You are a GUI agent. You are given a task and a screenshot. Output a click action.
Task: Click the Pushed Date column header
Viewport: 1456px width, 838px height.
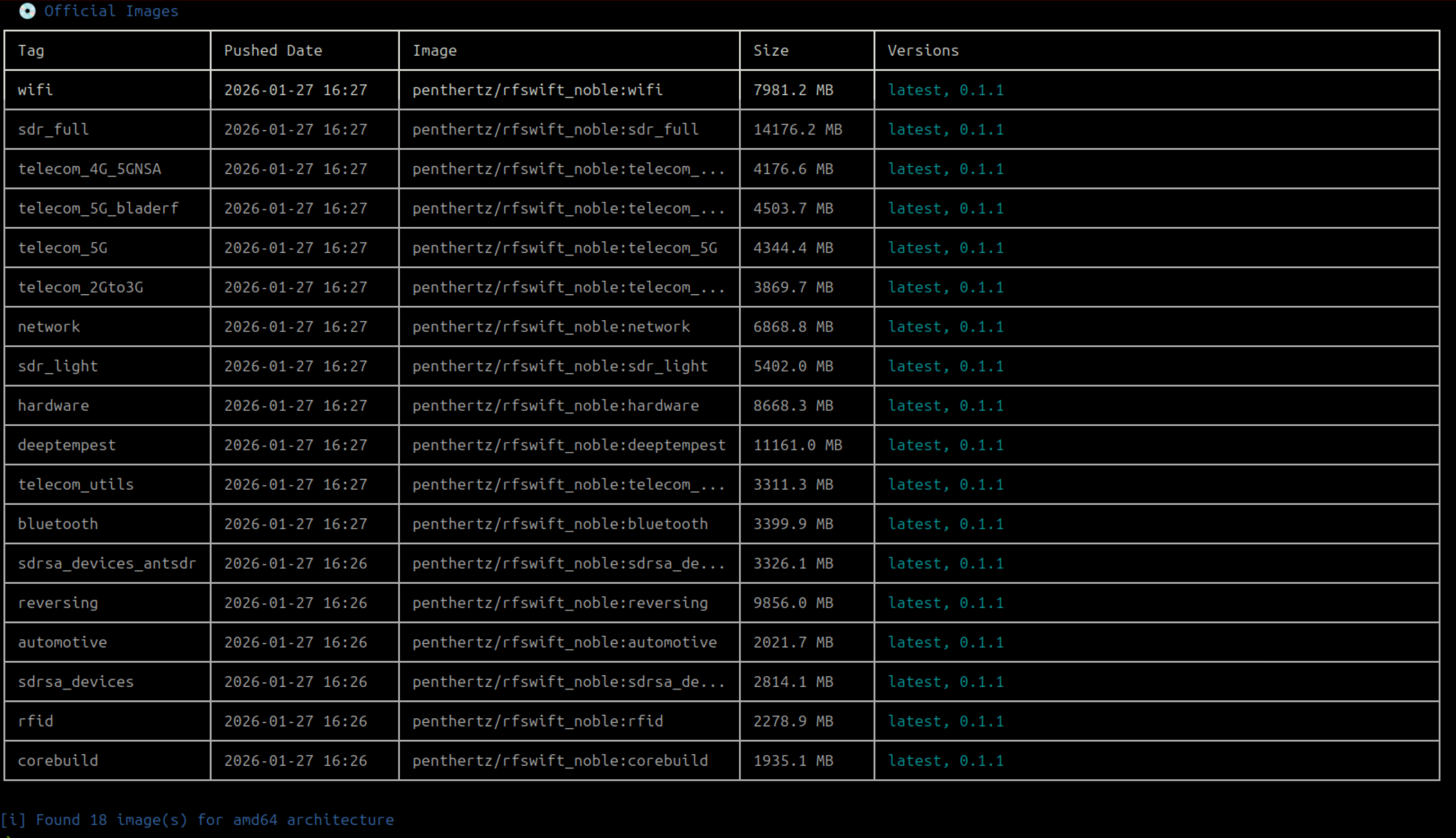273,51
